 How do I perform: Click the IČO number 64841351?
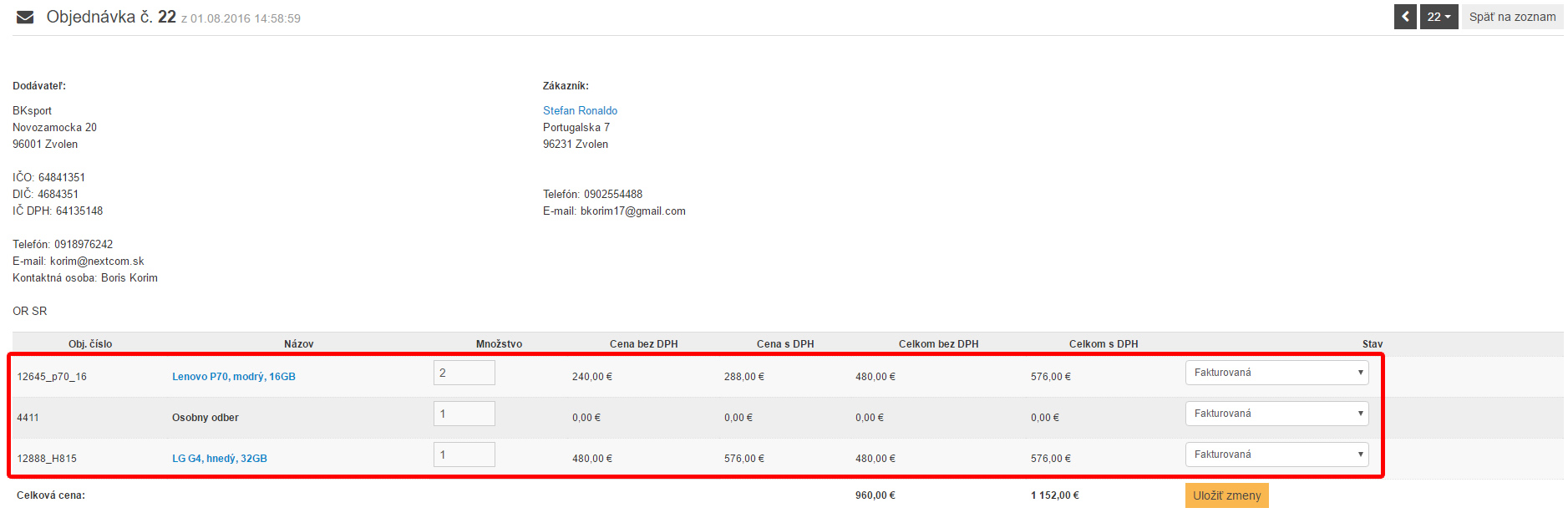point(62,177)
